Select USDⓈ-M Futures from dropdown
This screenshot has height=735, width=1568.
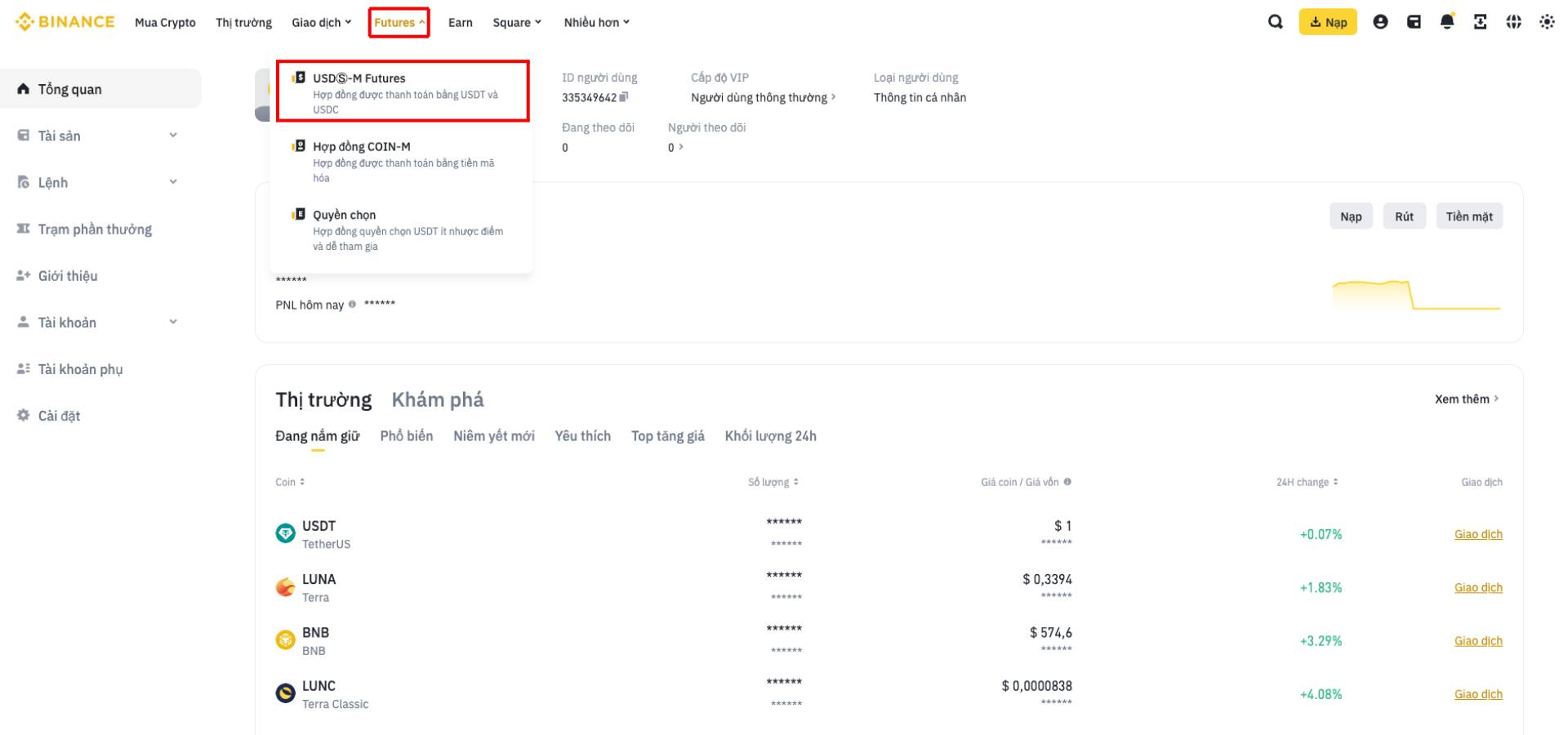402,92
